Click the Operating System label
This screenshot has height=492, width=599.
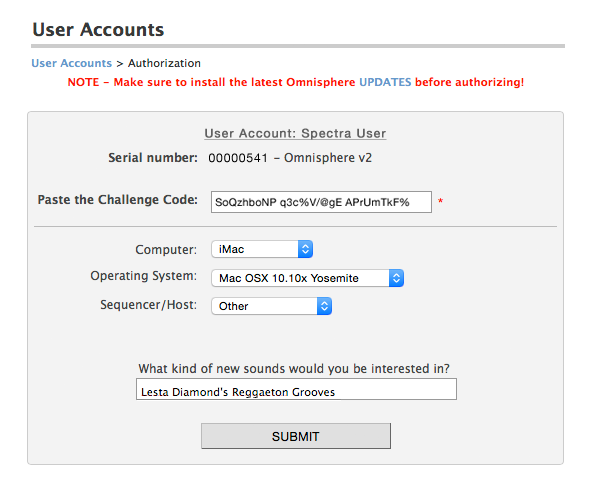(144, 276)
